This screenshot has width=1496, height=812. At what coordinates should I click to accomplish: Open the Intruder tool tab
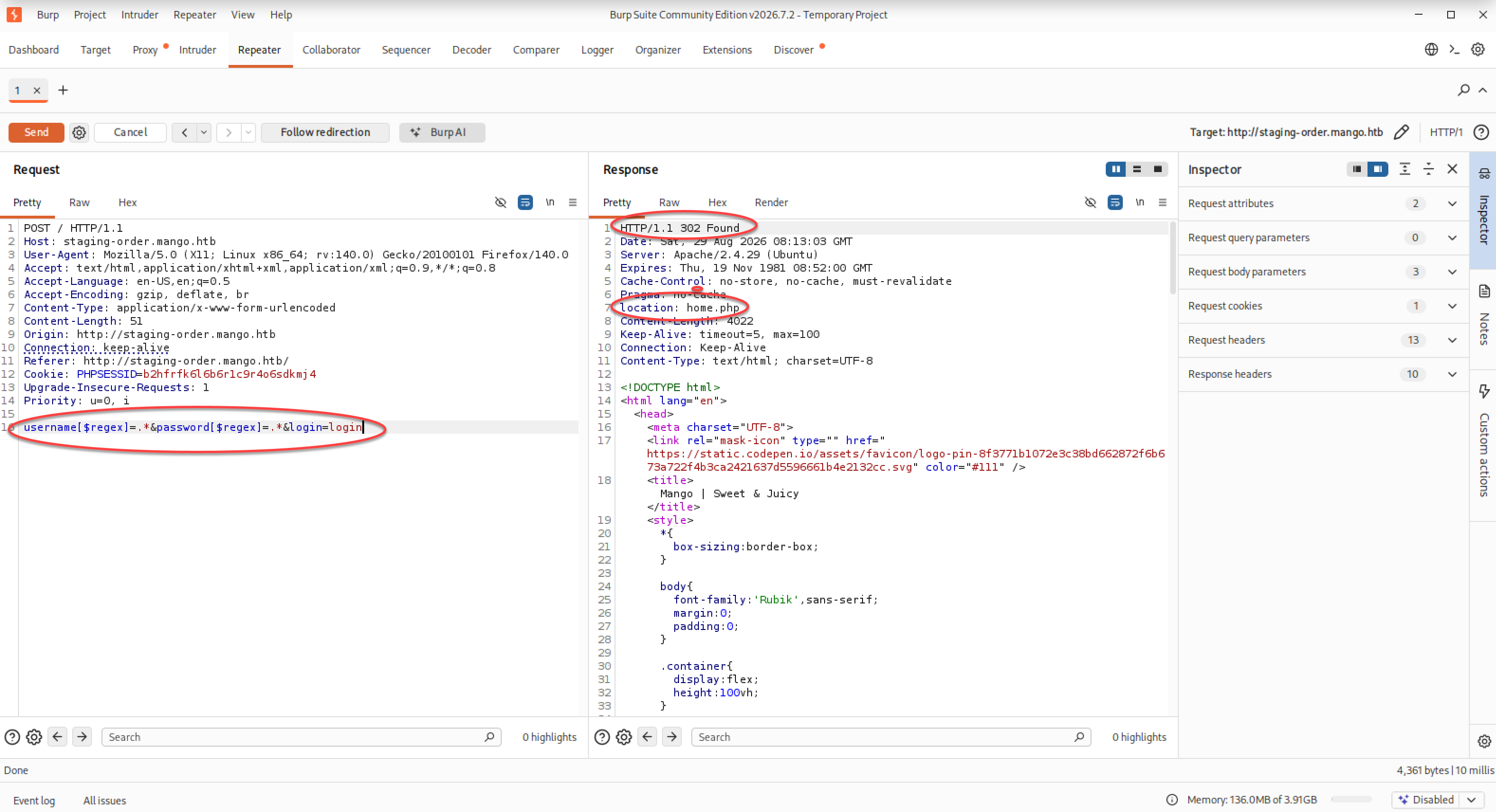pos(197,50)
